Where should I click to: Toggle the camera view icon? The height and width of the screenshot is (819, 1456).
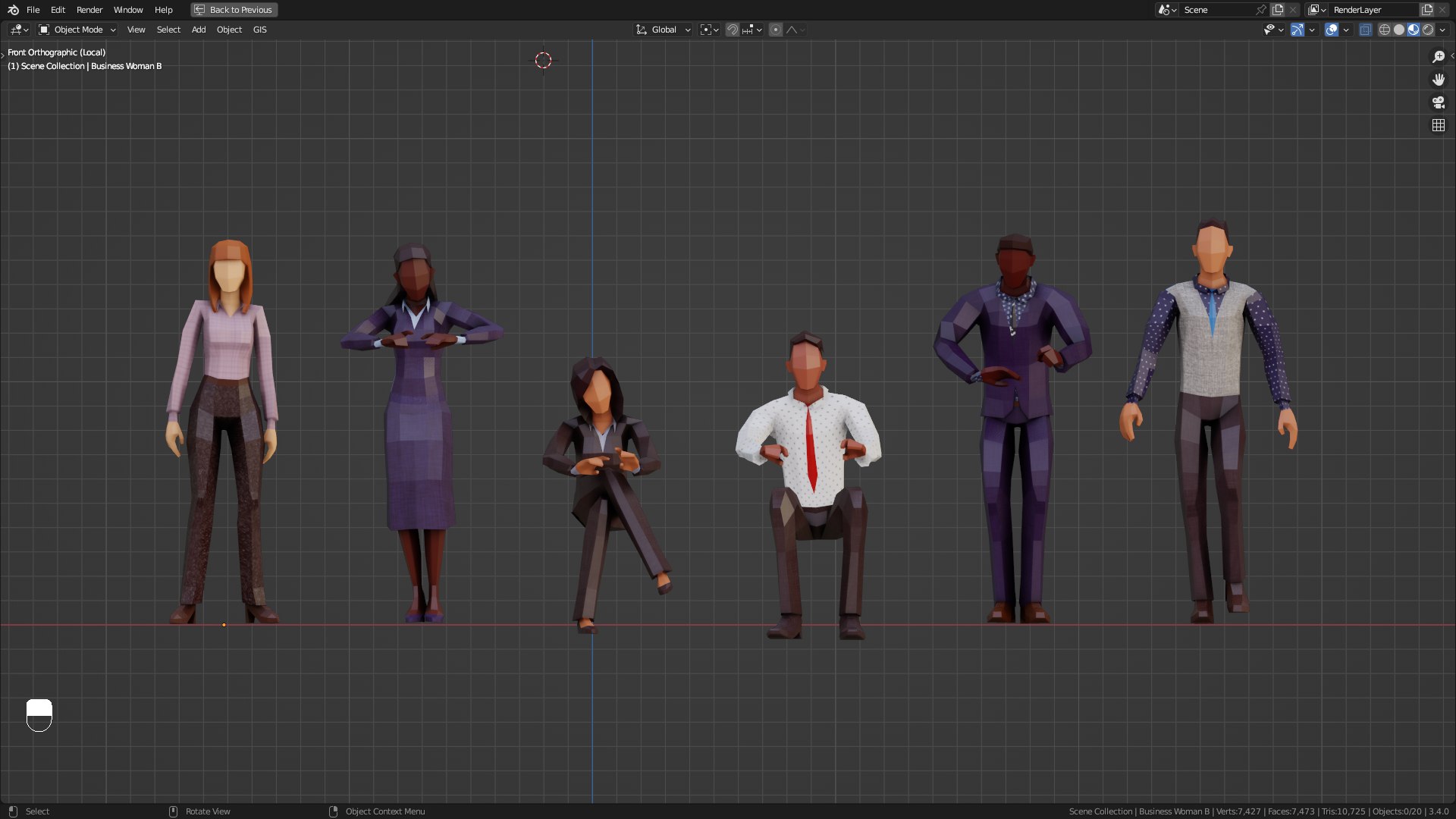(1438, 102)
